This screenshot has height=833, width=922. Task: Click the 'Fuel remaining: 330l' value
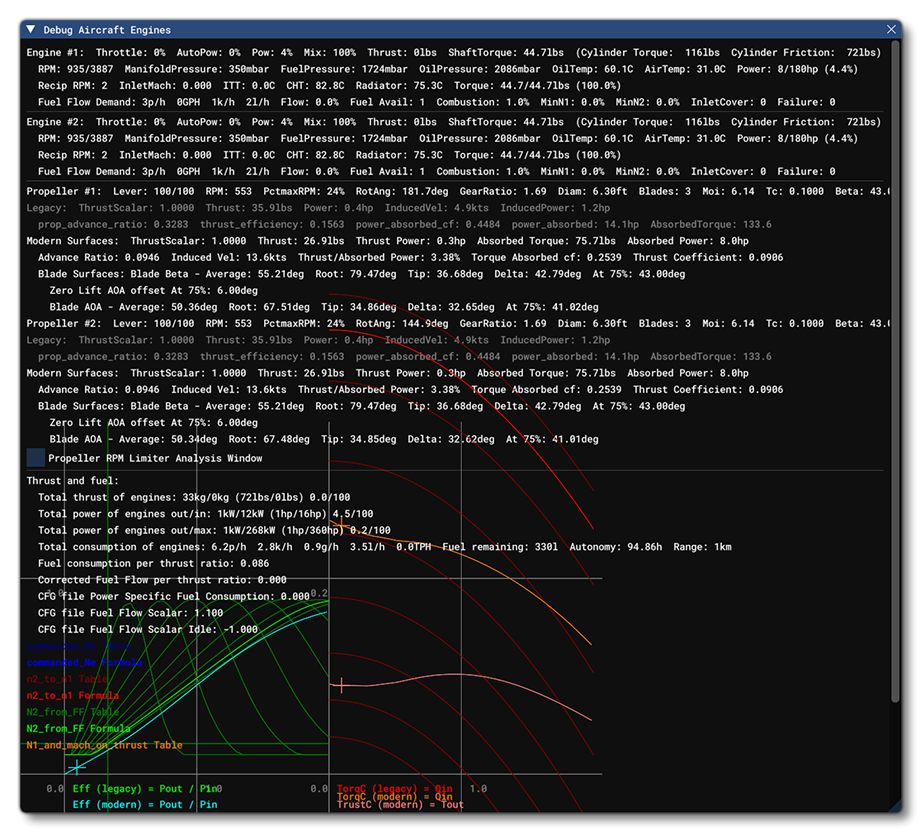pos(500,547)
